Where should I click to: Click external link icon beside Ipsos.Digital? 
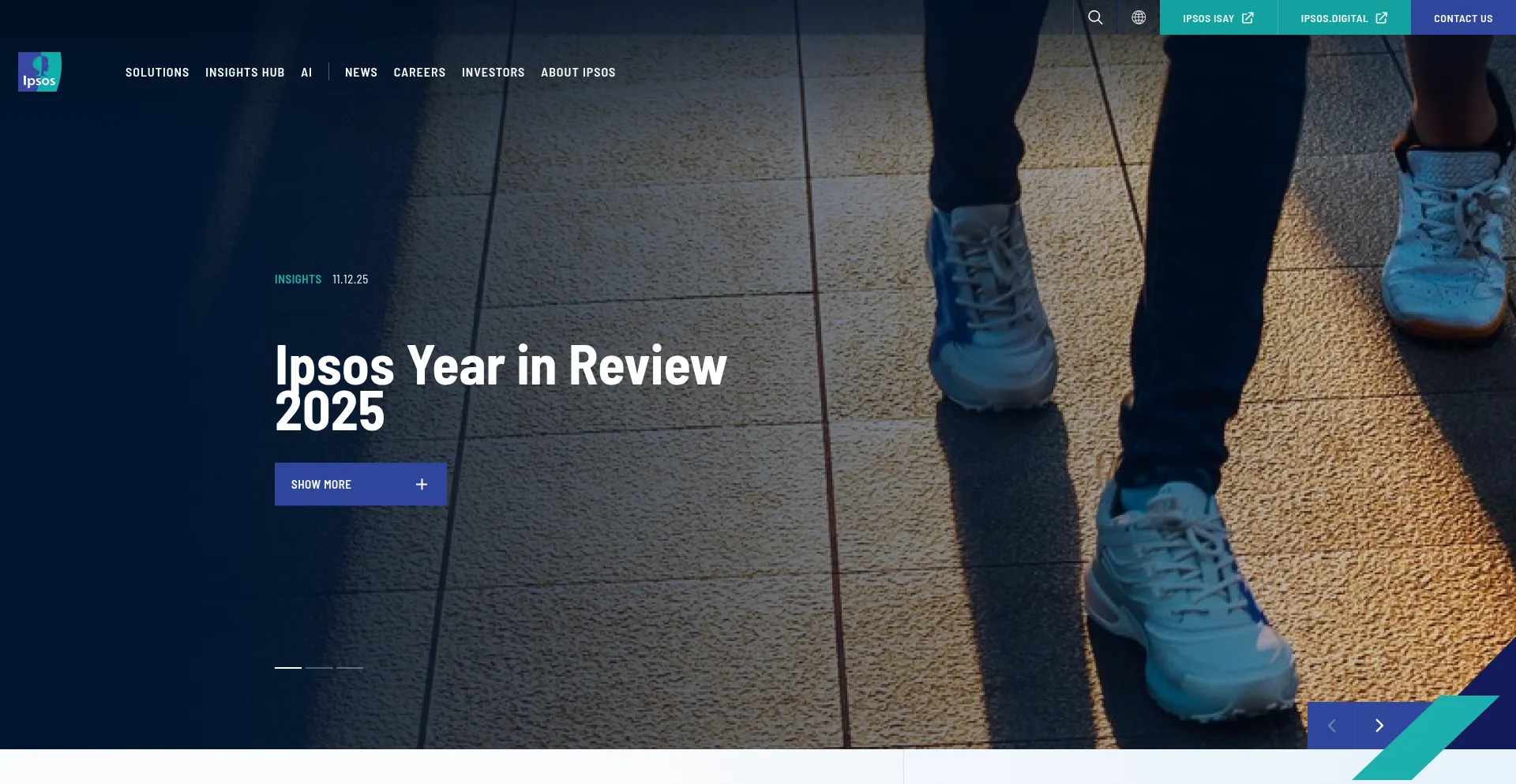tap(1381, 18)
